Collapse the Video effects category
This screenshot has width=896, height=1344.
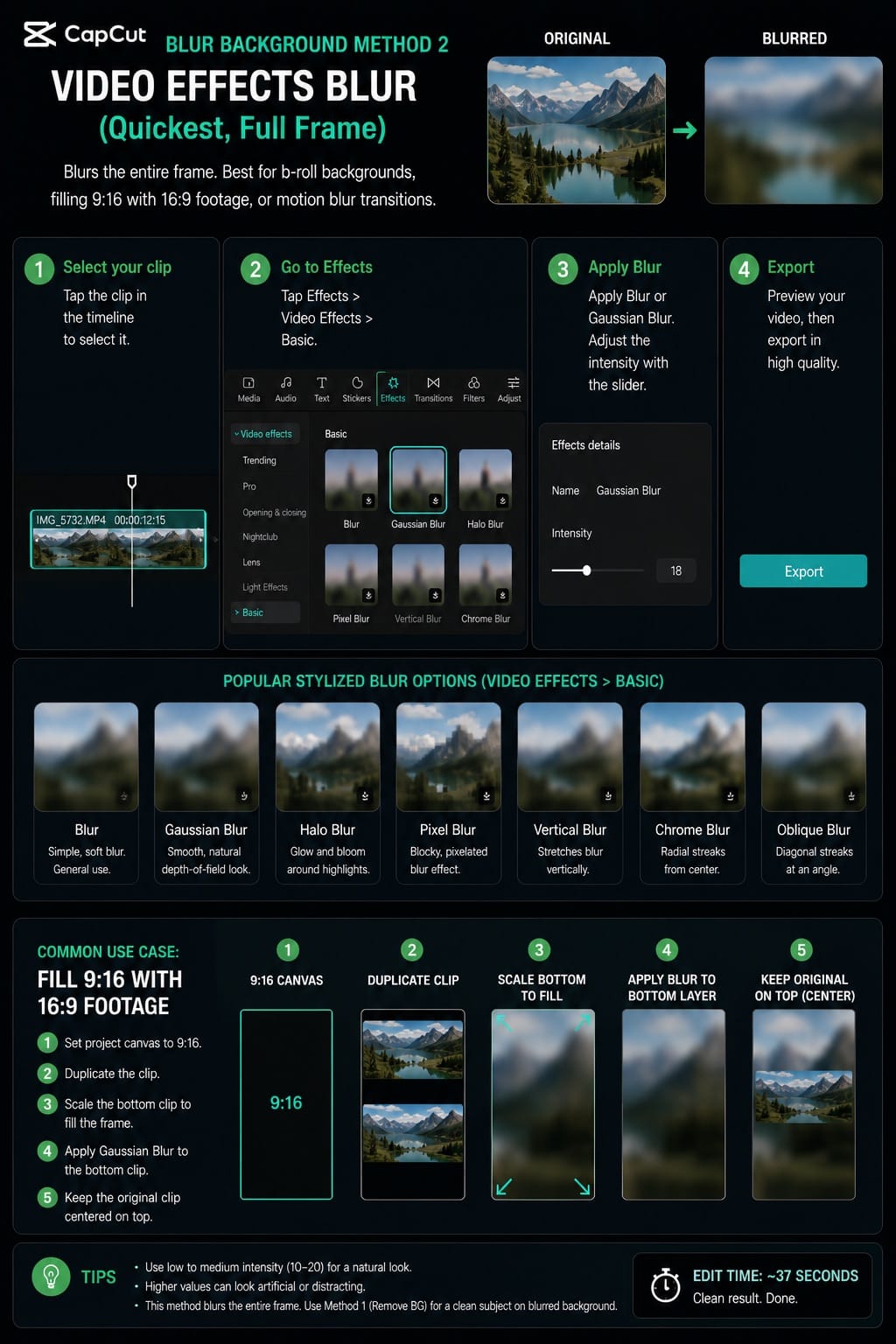click(265, 434)
